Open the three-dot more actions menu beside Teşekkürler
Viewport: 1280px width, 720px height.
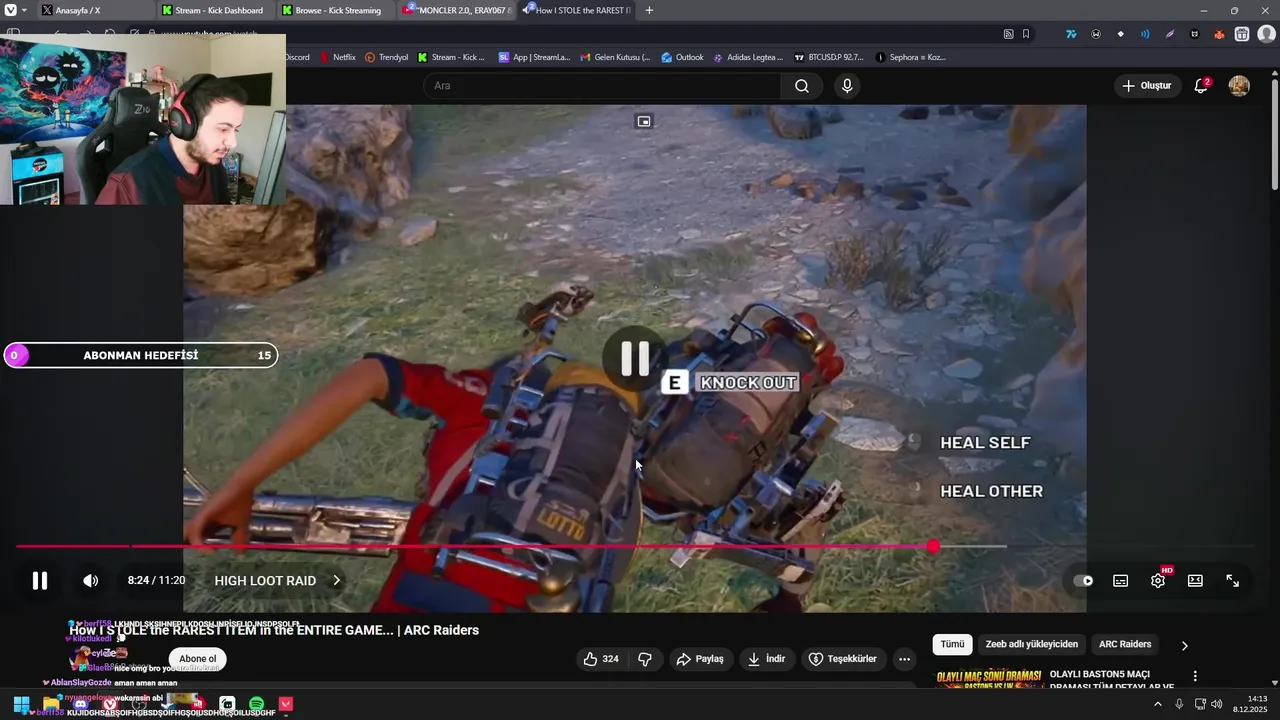point(904,659)
